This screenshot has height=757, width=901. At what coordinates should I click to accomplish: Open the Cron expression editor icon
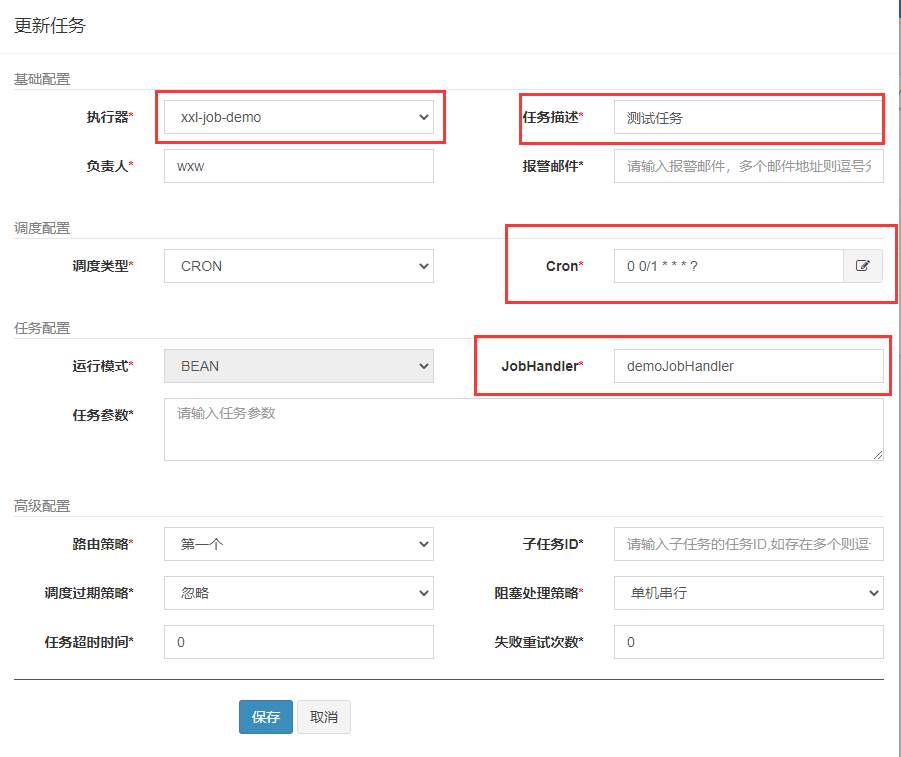click(863, 266)
